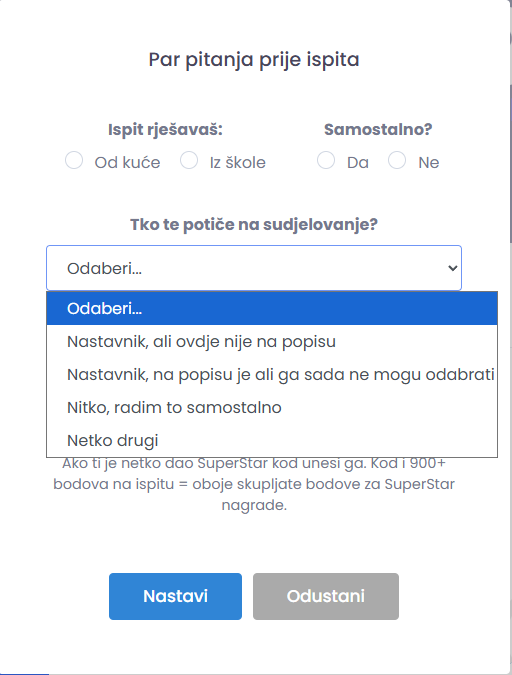Pick 'Nitko, radim to samostalno' option

[x=272, y=407]
